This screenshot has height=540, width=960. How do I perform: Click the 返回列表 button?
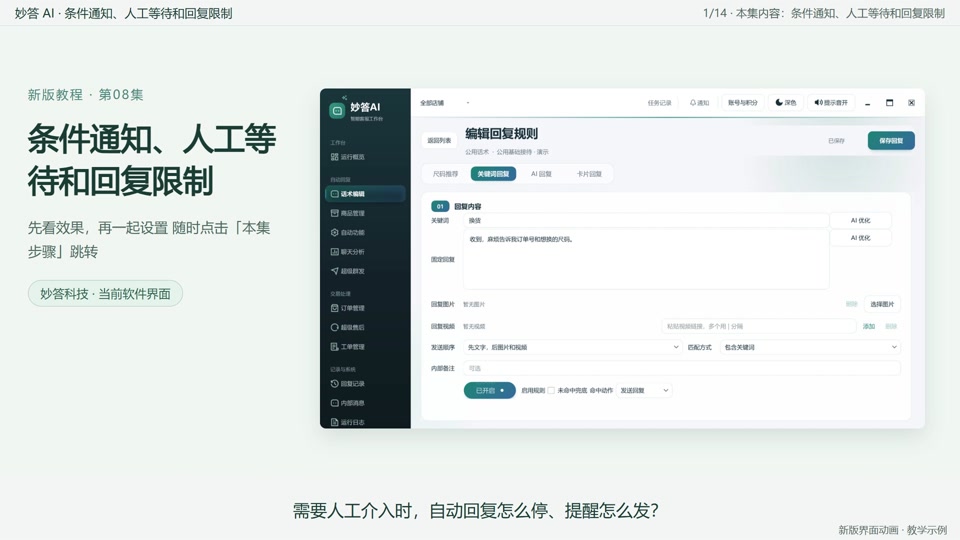coord(439,140)
